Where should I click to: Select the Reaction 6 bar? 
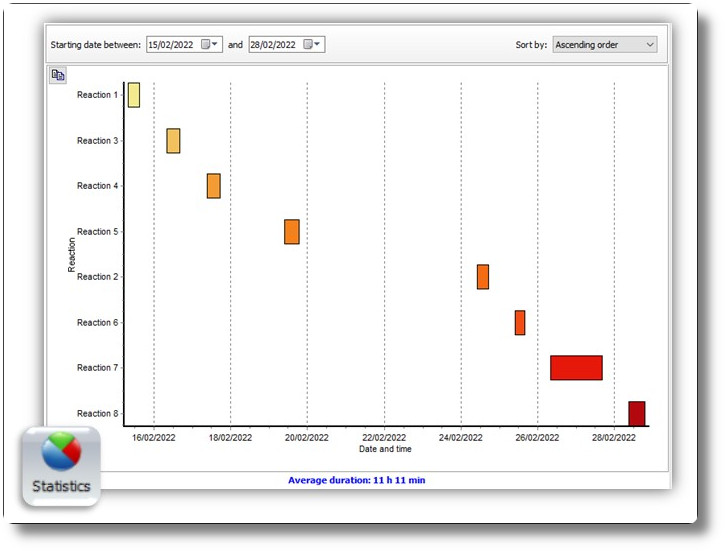coord(520,323)
